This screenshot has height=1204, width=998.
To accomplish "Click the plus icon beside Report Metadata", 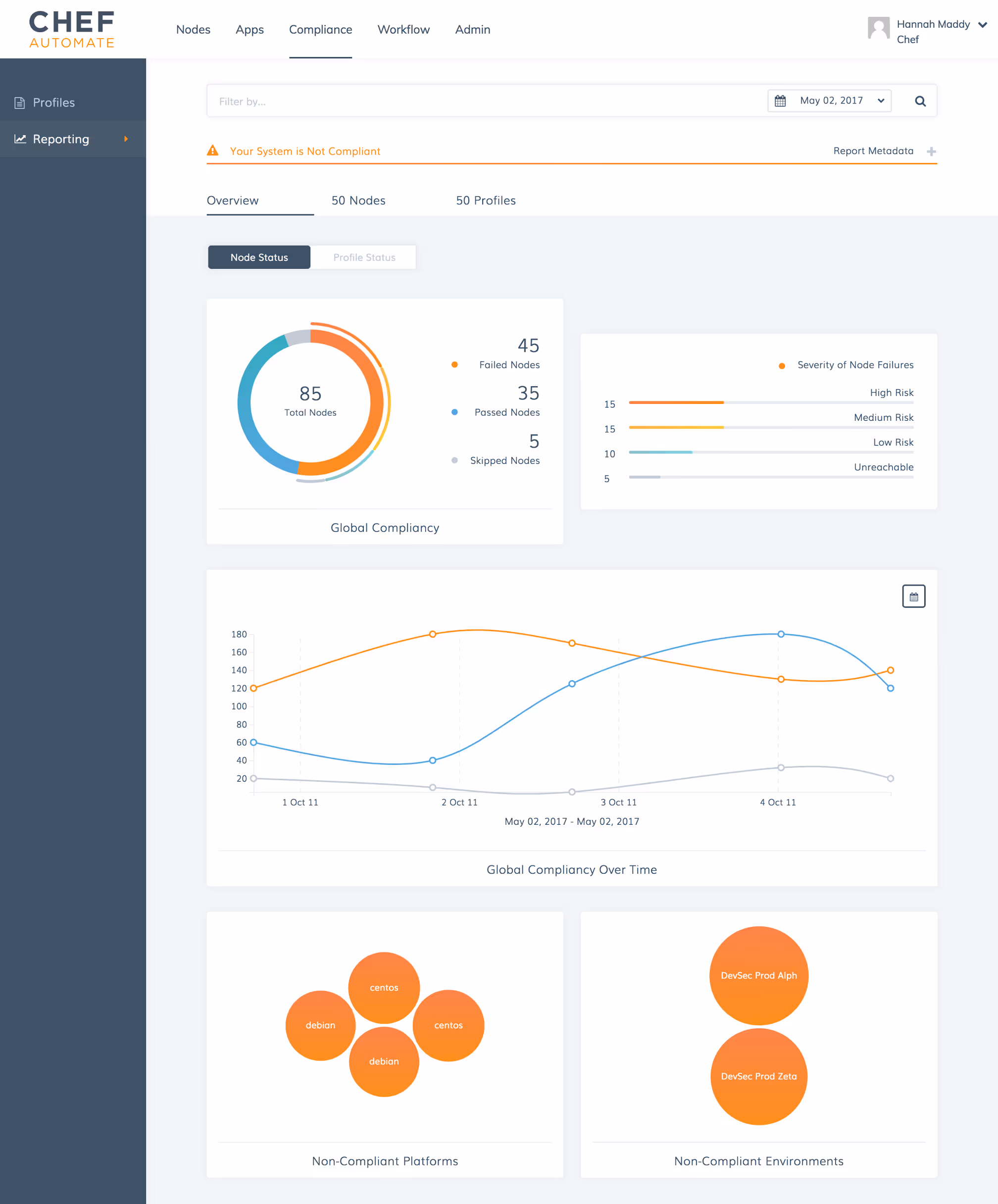I will 932,151.
